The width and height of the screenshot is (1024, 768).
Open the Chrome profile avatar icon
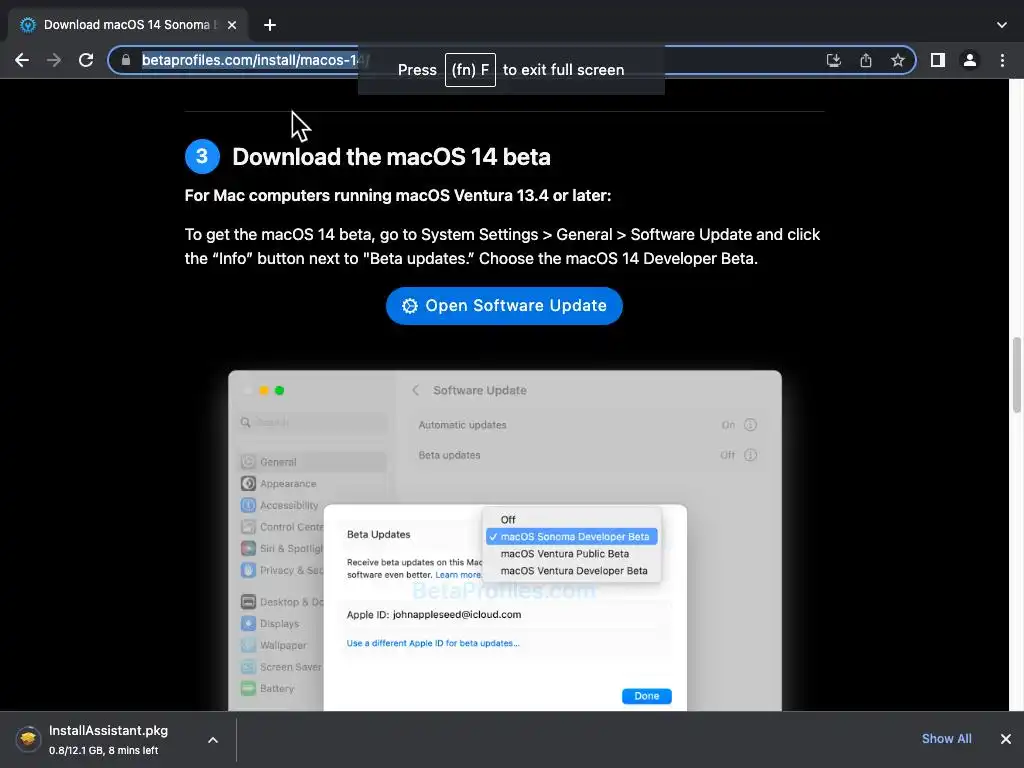coord(970,60)
